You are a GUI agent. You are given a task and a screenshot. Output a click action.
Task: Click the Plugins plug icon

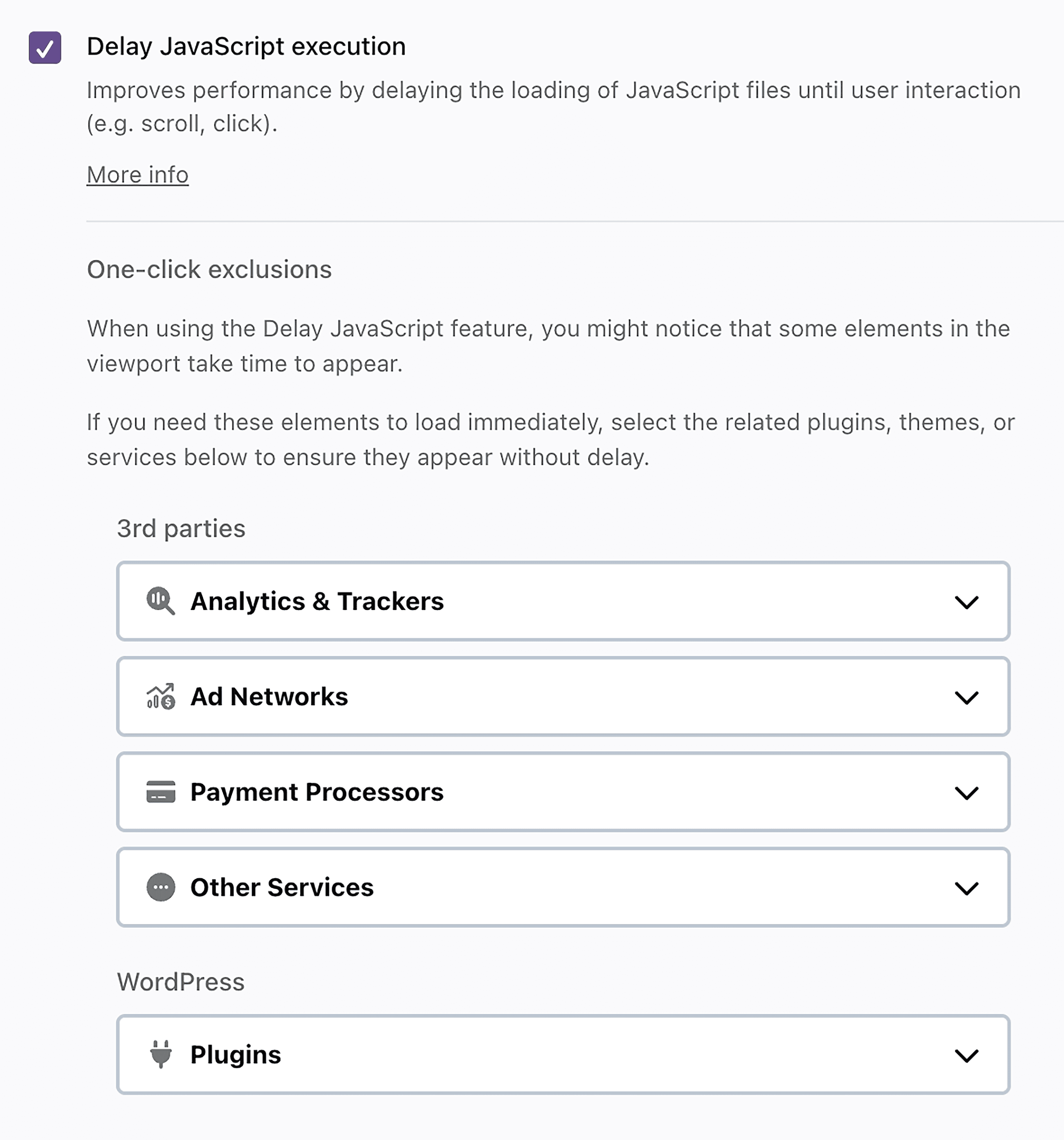tap(161, 1054)
